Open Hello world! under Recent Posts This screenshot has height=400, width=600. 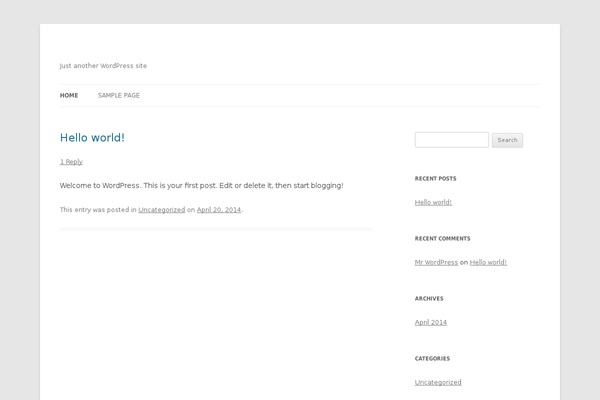coord(433,202)
